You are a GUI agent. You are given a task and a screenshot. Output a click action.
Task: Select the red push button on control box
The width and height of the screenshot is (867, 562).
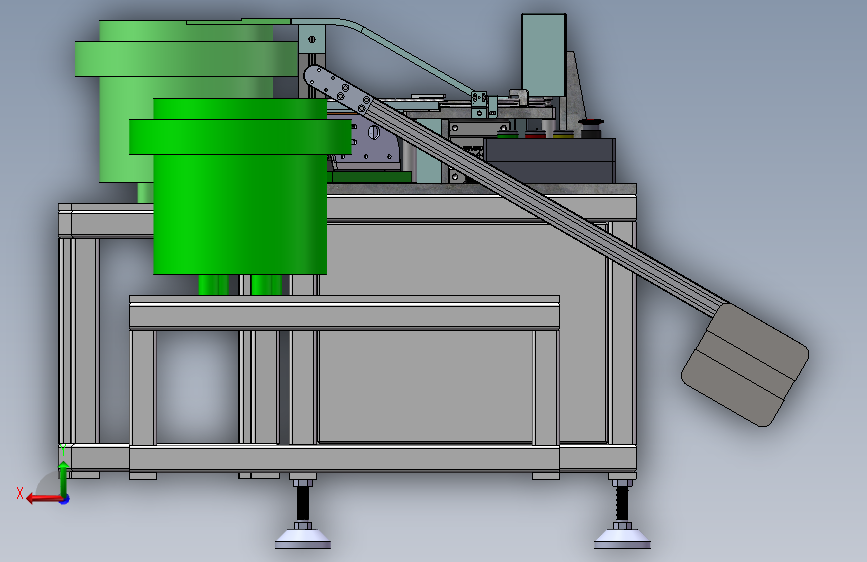[535, 134]
